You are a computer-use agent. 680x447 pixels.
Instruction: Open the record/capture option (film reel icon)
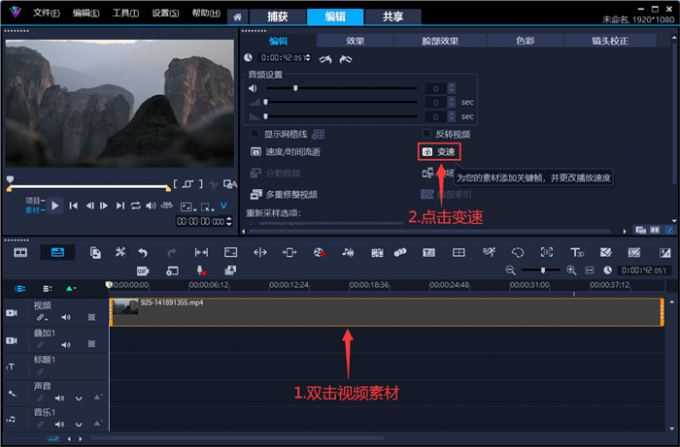[x=319, y=252]
